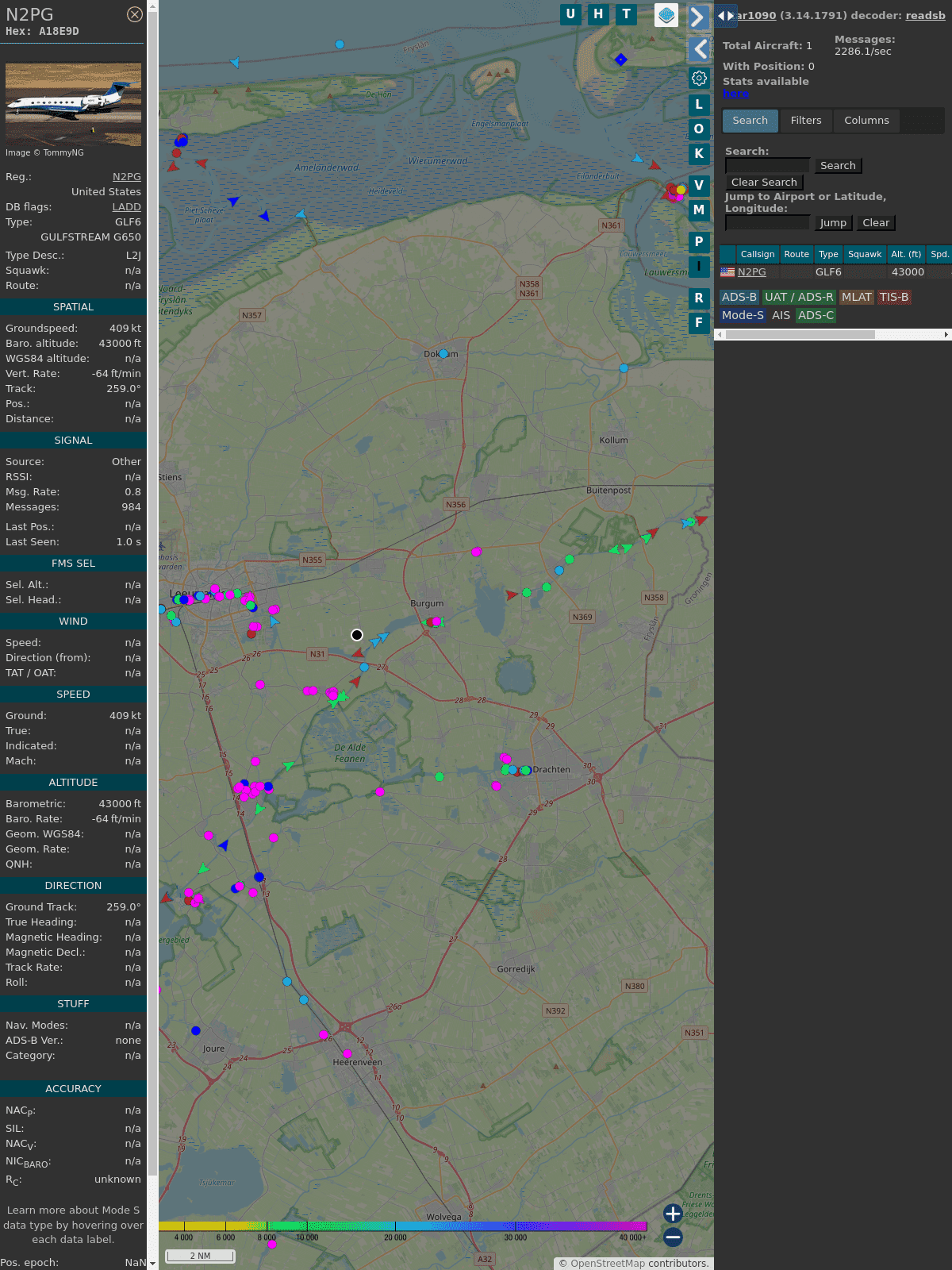Click the map zoom out minus button
Viewport: 952px width, 1270px height.
(x=673, y=1237)
